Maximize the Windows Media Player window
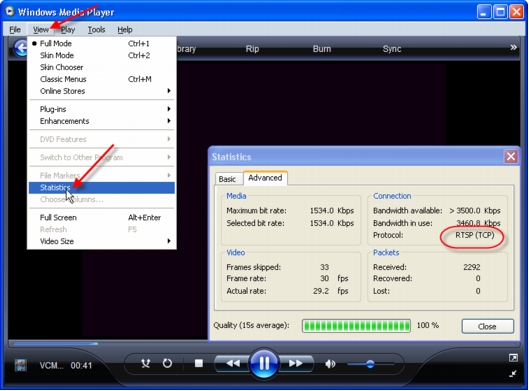This screenshot has width=529, height=391. (x=500, y=12)
